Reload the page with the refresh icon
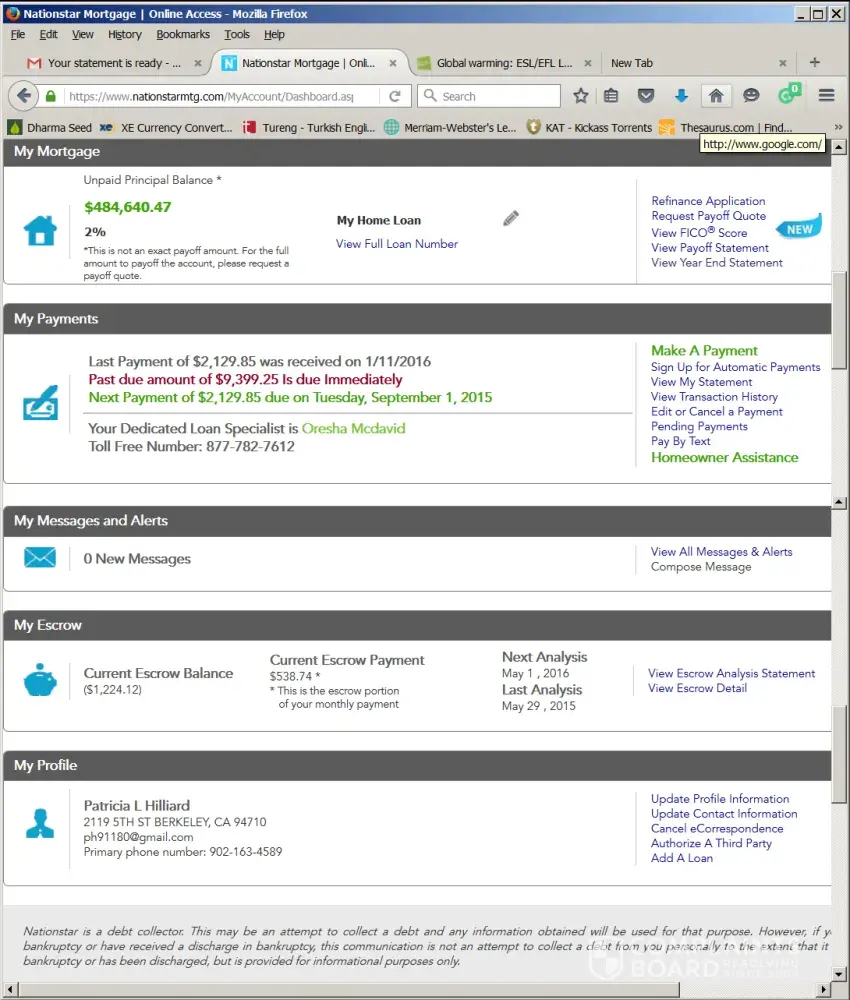Viewport: 850px width, 1000px height. pyautogui.click(x=395, y=96)
